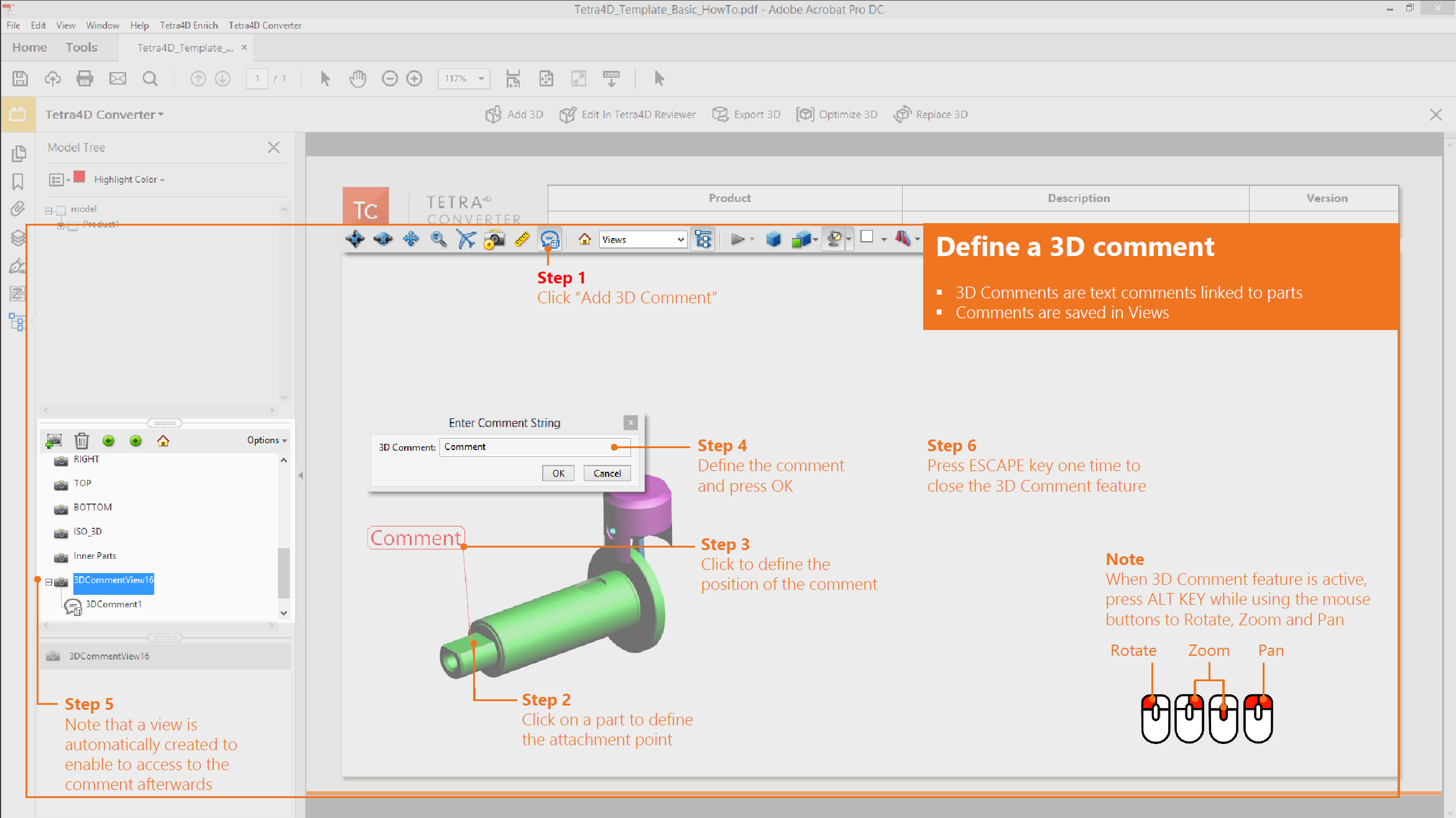
Task: Print the document
Action: pos(85,78)
